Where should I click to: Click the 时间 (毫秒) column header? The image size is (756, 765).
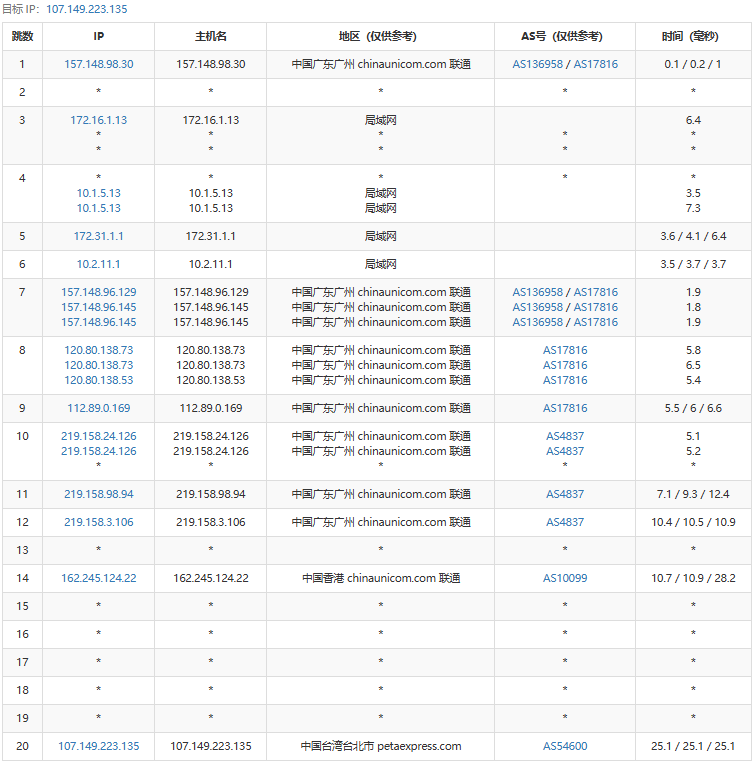click(693, 36)
